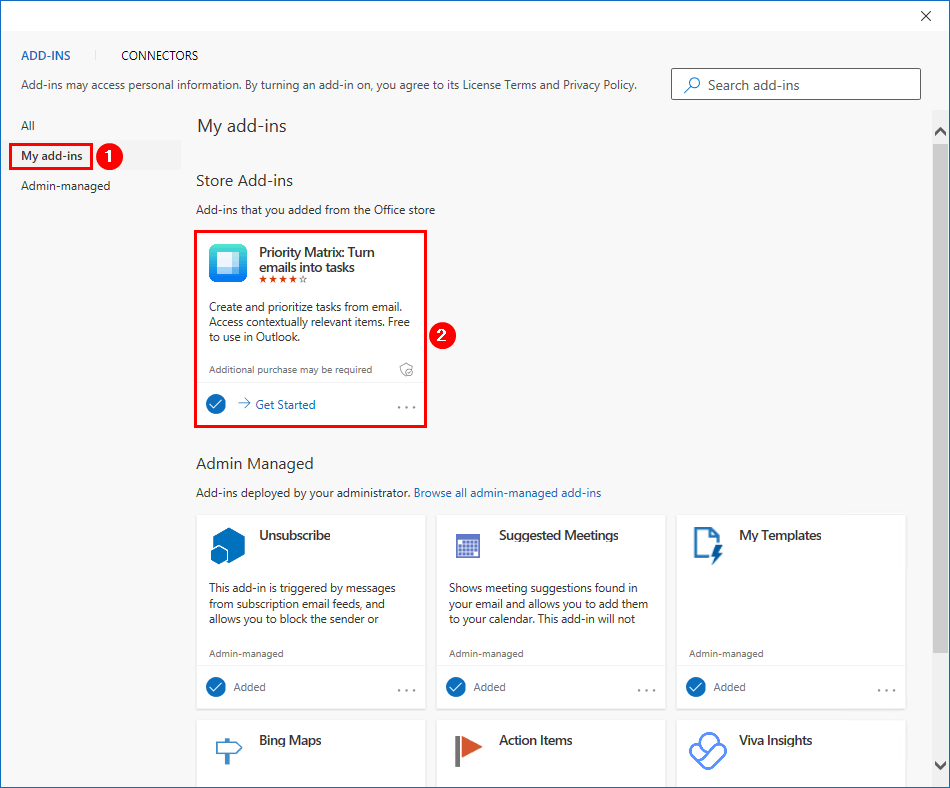
Task: Select Admin-managed in the sidebar
Action: [x=65, y=186]
